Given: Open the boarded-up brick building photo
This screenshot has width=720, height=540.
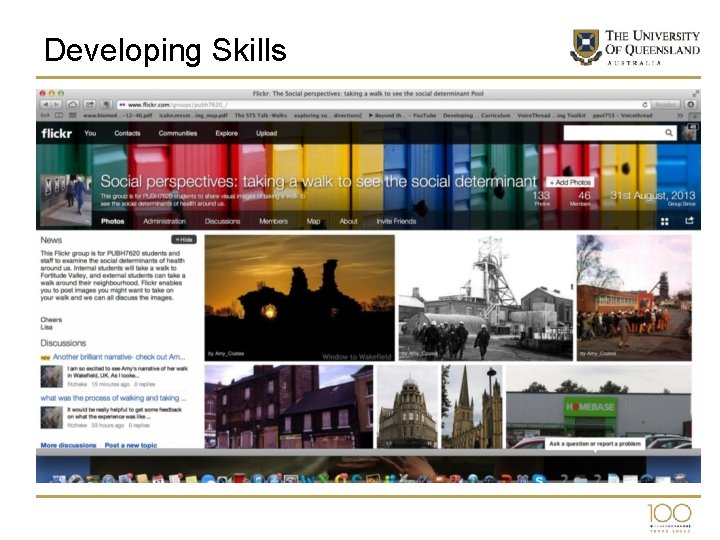Looking at the screenshot, I should (x=289, y=406).
